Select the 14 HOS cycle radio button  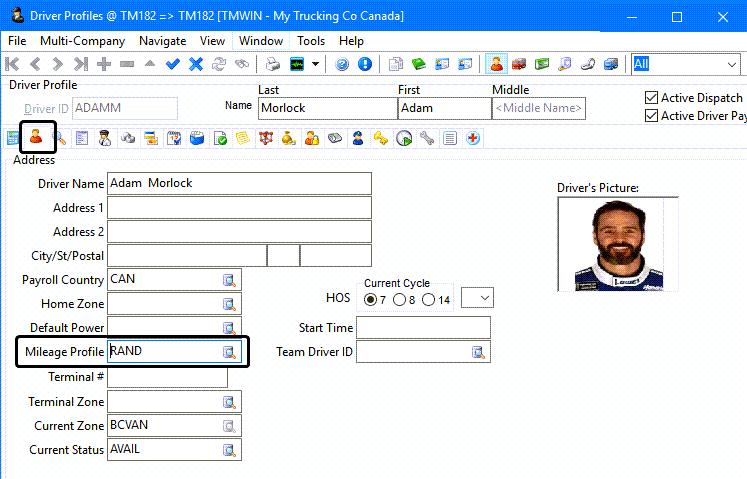click(x=428, y=299)
